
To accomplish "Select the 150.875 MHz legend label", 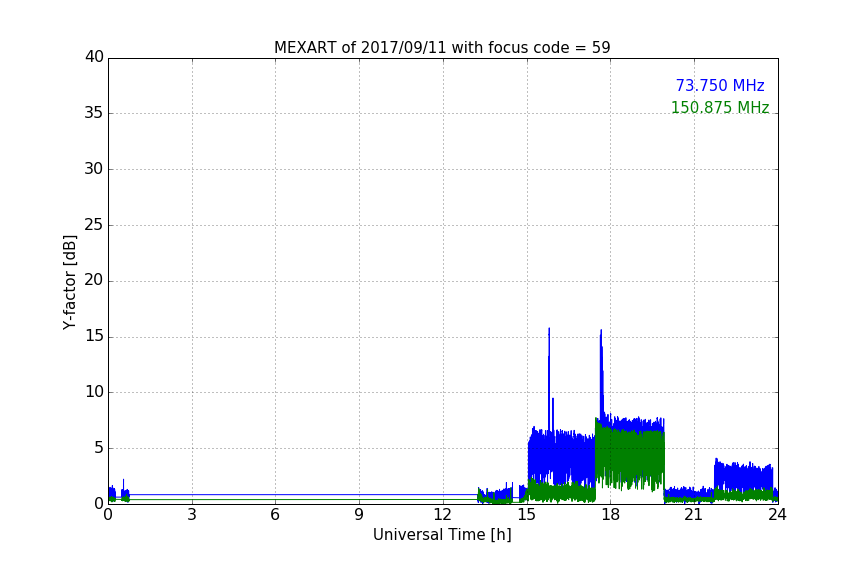I will (720, 107).
